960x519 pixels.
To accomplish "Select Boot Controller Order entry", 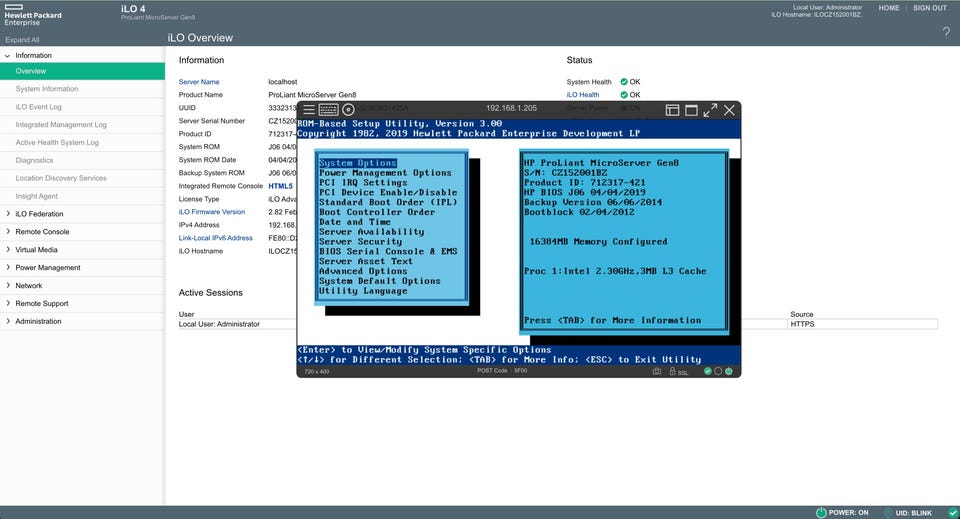I will pos(377,212).
